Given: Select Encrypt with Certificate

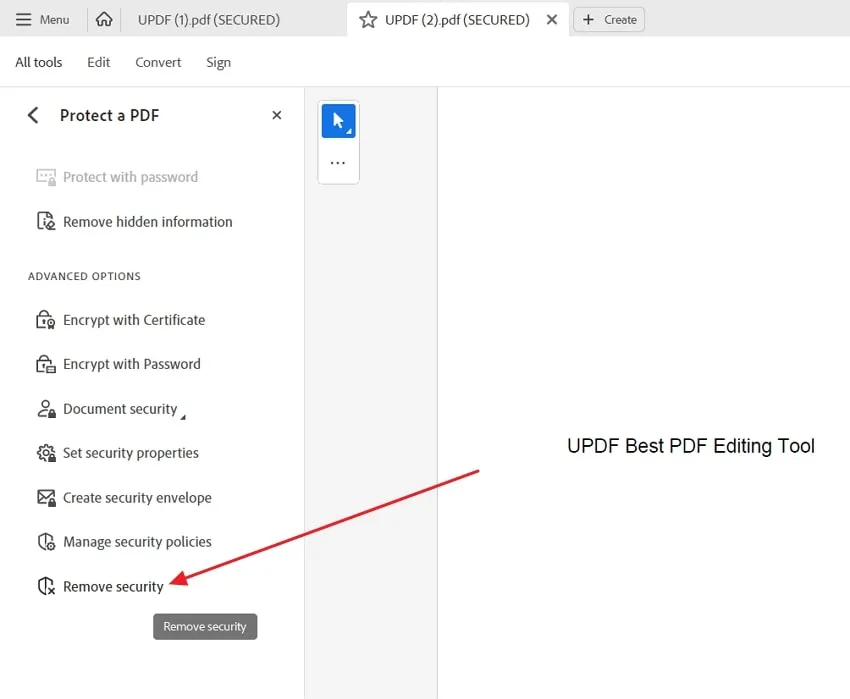Looking at the screenshot, I should 134,319.
